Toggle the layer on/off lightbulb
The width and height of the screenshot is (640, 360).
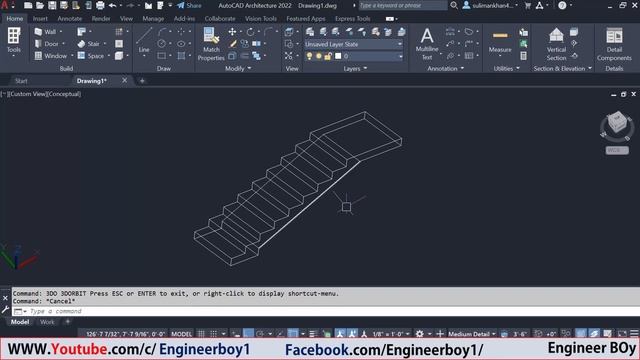tap(309, 56)
